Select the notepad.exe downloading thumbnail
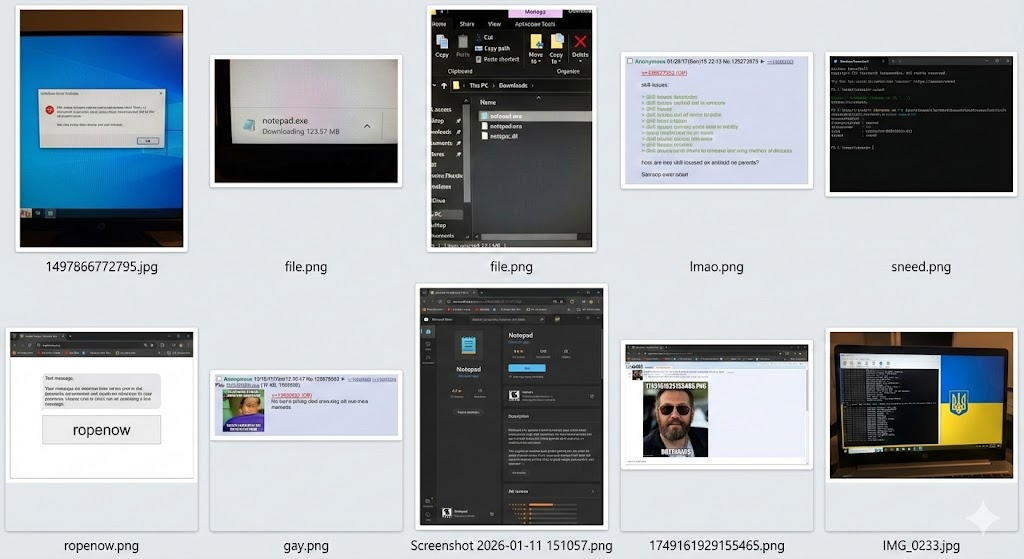The height and width of the screenshot is (559, 1024). (306, 121)
